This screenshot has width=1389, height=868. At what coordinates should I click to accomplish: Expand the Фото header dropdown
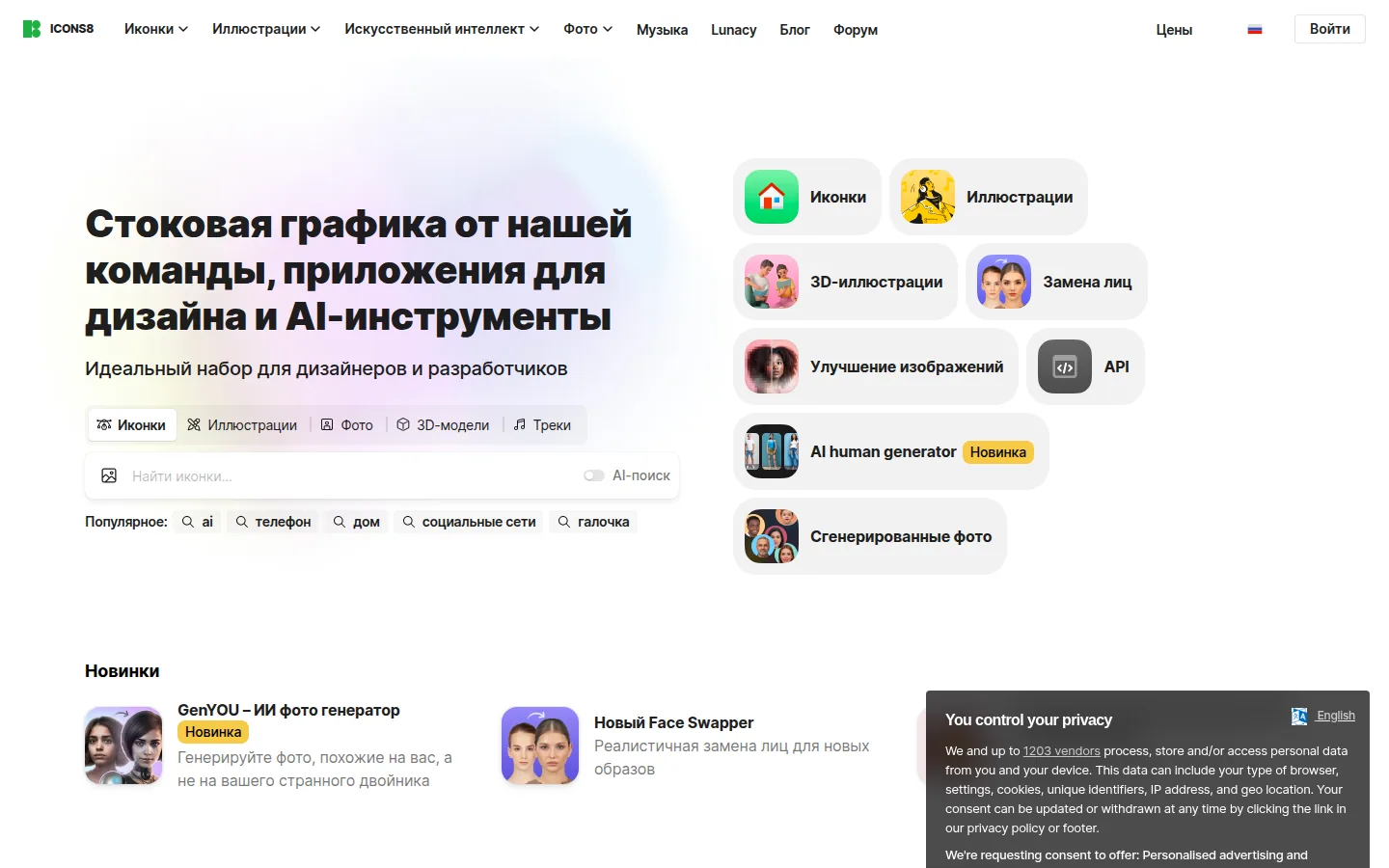click(x=588, y=29)
